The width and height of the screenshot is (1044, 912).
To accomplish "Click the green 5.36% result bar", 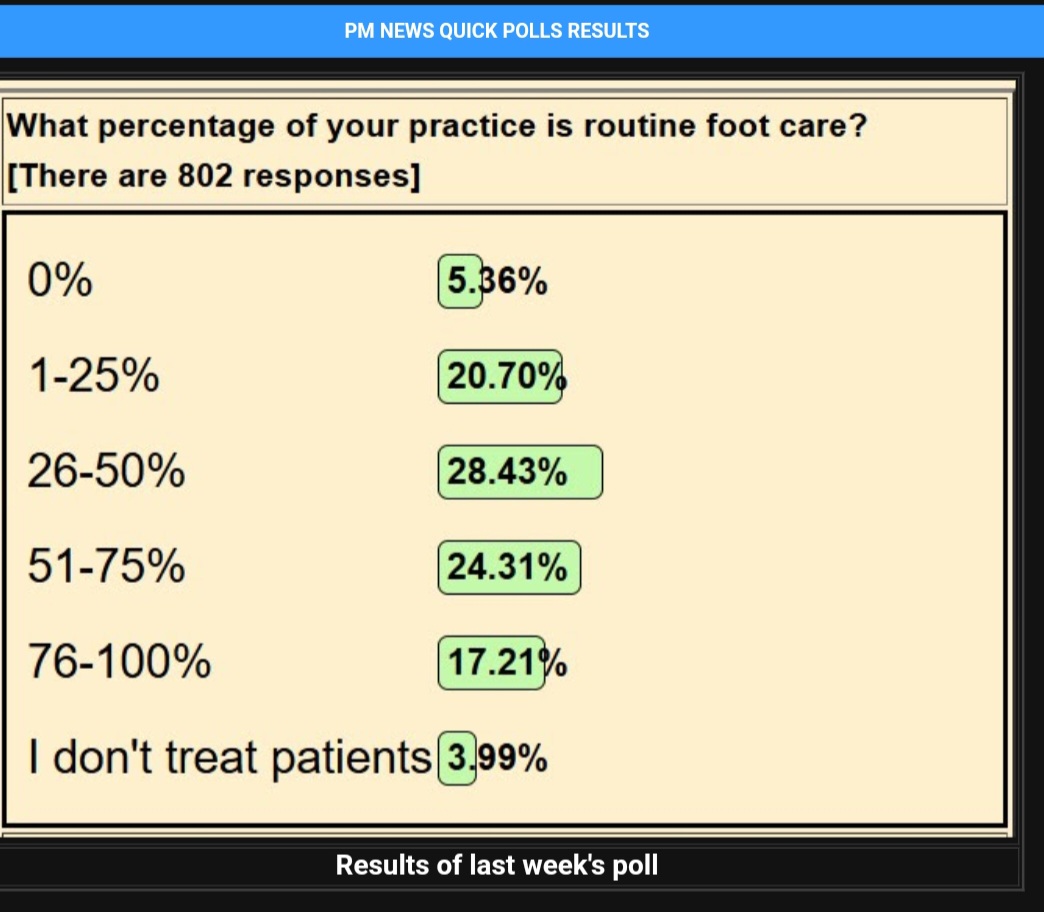I will tap(460, 282).
